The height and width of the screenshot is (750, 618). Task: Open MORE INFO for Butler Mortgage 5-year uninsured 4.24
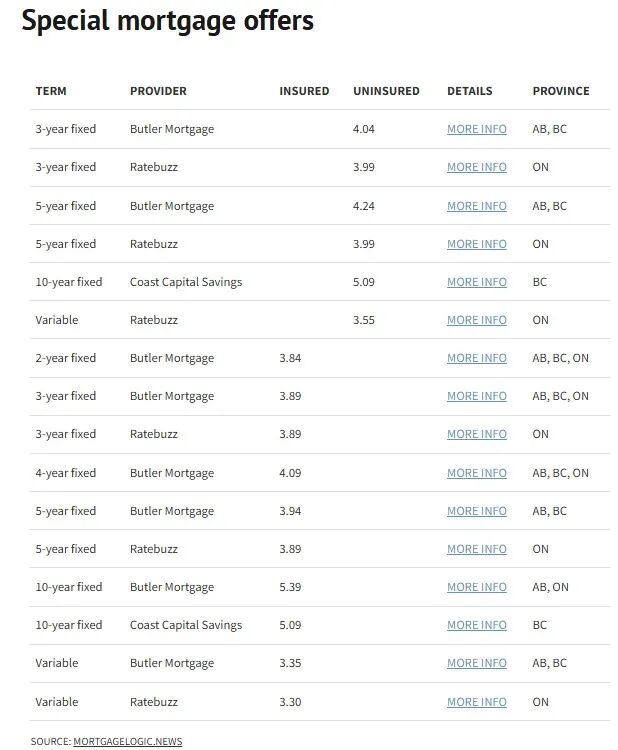(476, 206)
